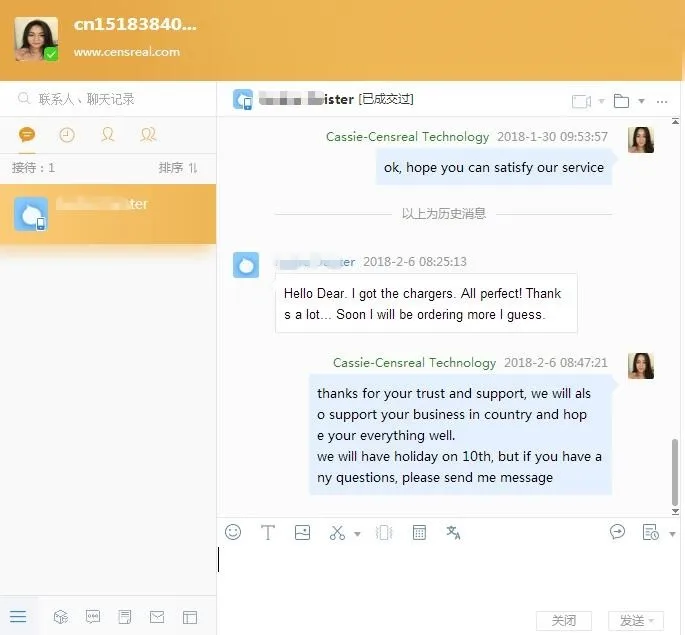Expand the screenshot options arrow
Image resolution: width=685 pixels, height=635 pixels.
[357, 534]
